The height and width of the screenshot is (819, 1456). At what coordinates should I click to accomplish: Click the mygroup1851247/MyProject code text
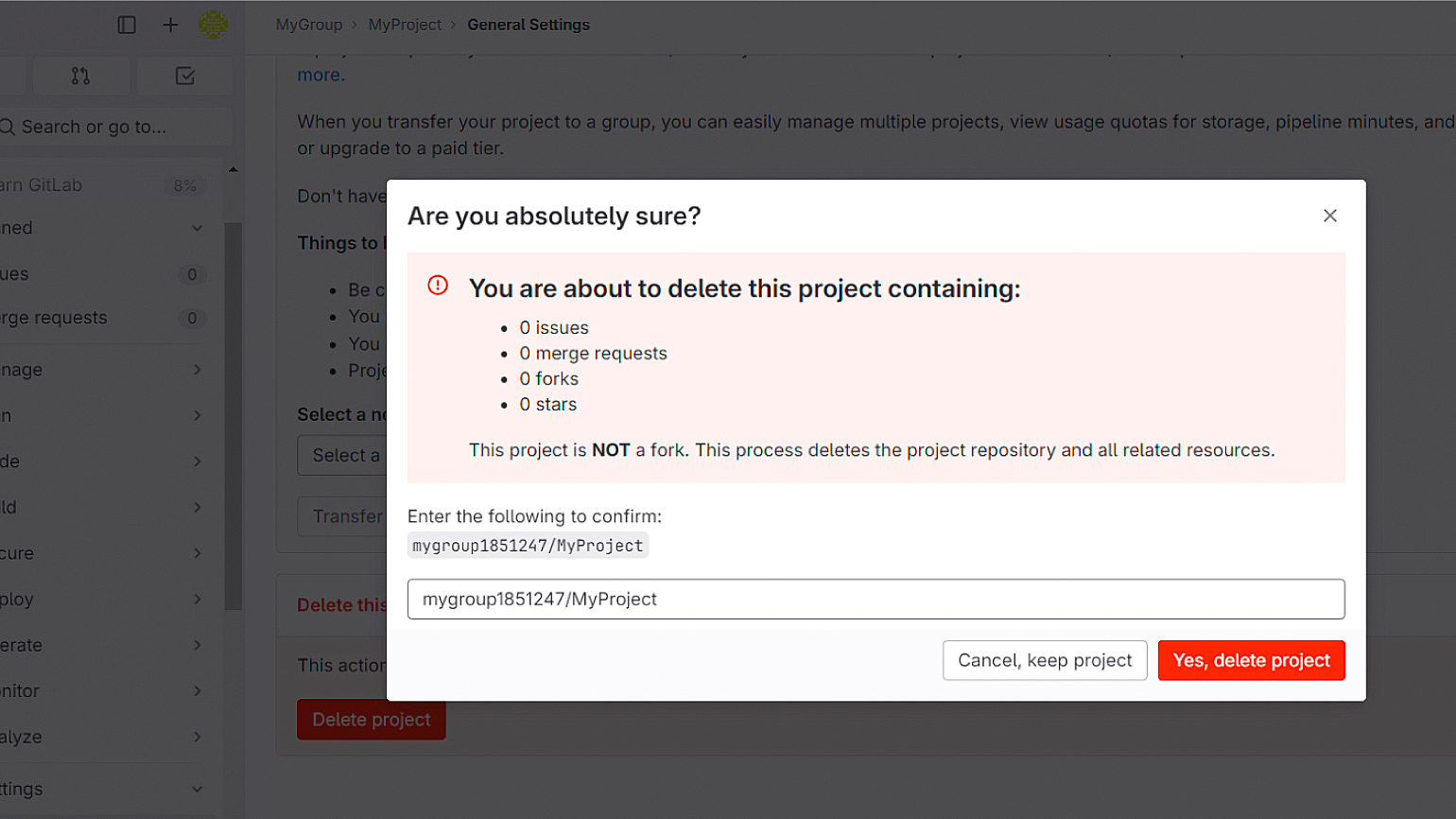coord(528,546)
